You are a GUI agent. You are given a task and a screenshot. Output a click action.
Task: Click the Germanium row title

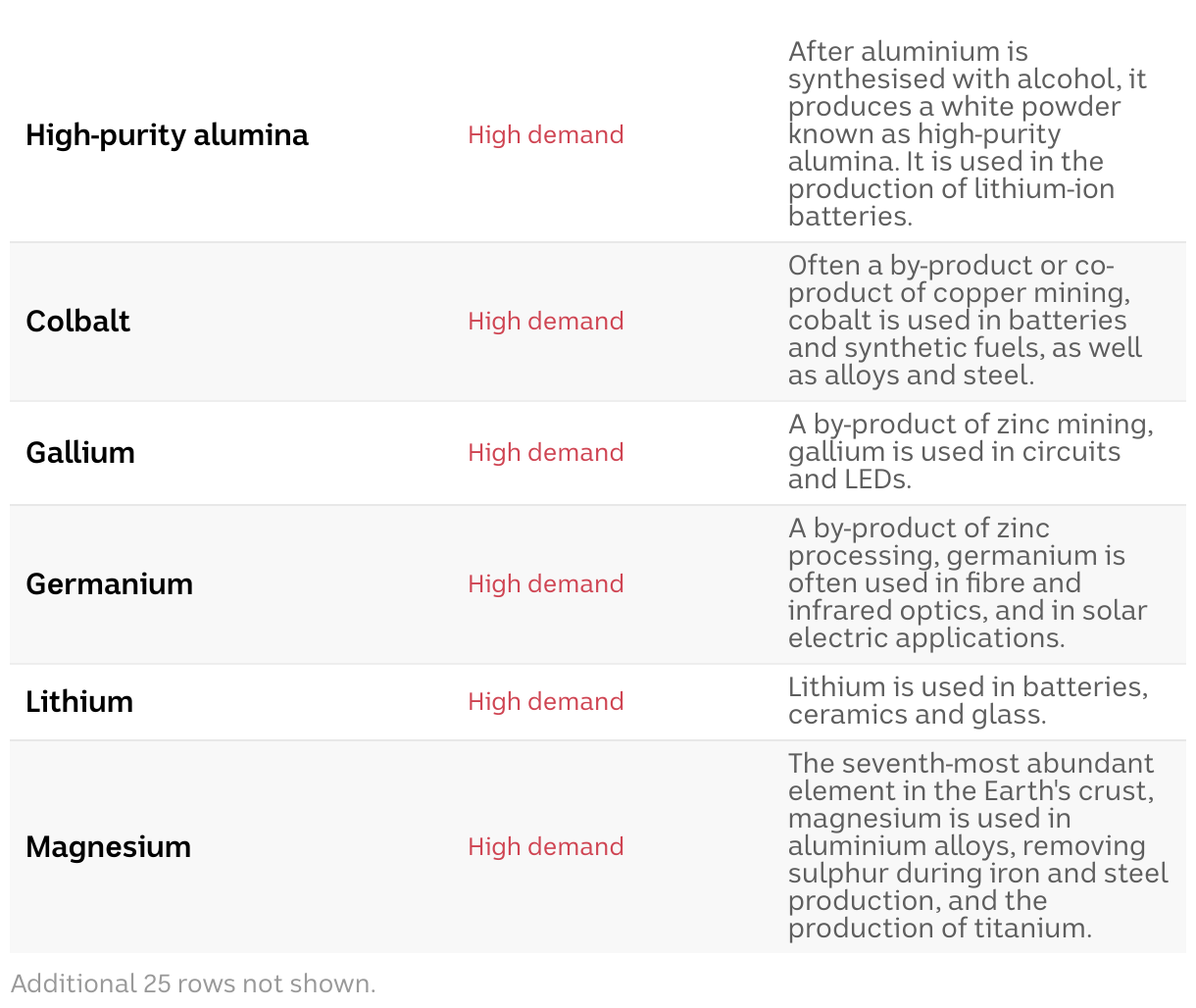(109, 583)
